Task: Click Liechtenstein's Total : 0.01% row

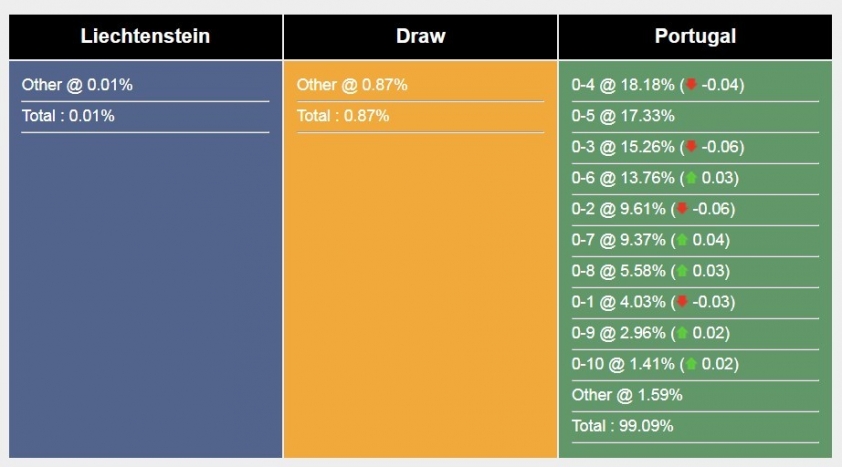Action: [x=68, y=116]
